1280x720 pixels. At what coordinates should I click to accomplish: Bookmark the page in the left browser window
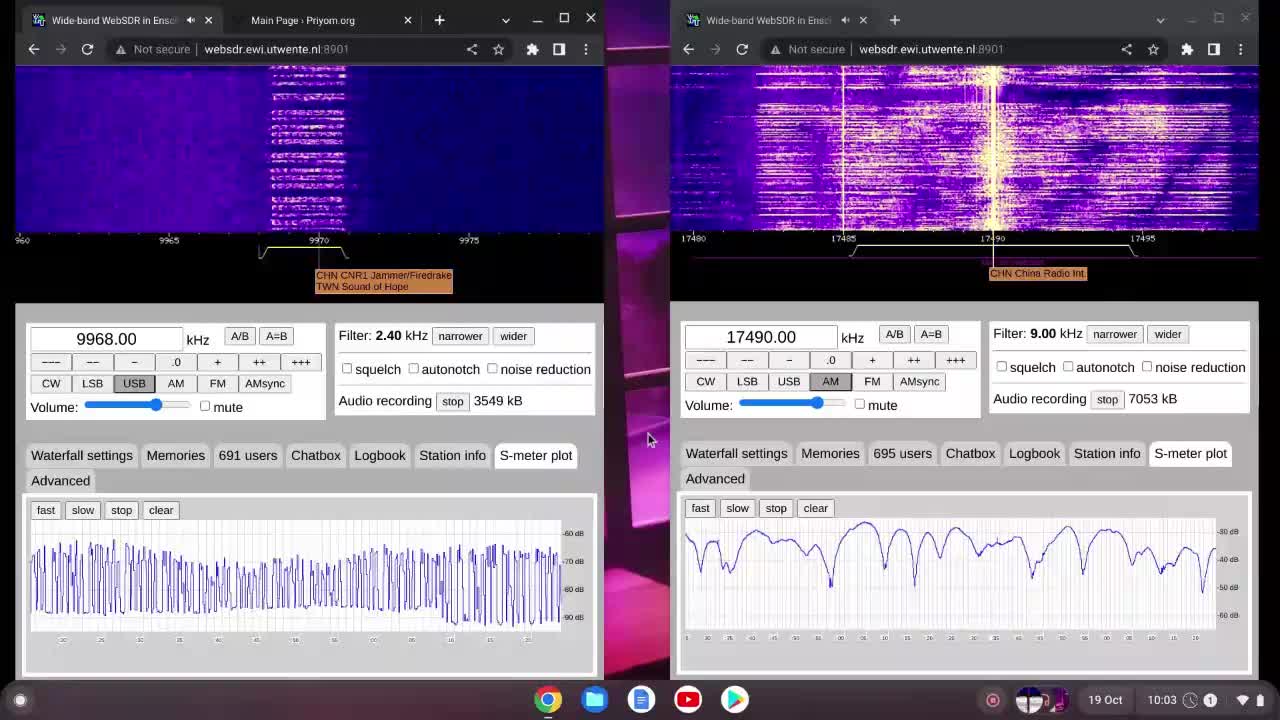[498, 49]
